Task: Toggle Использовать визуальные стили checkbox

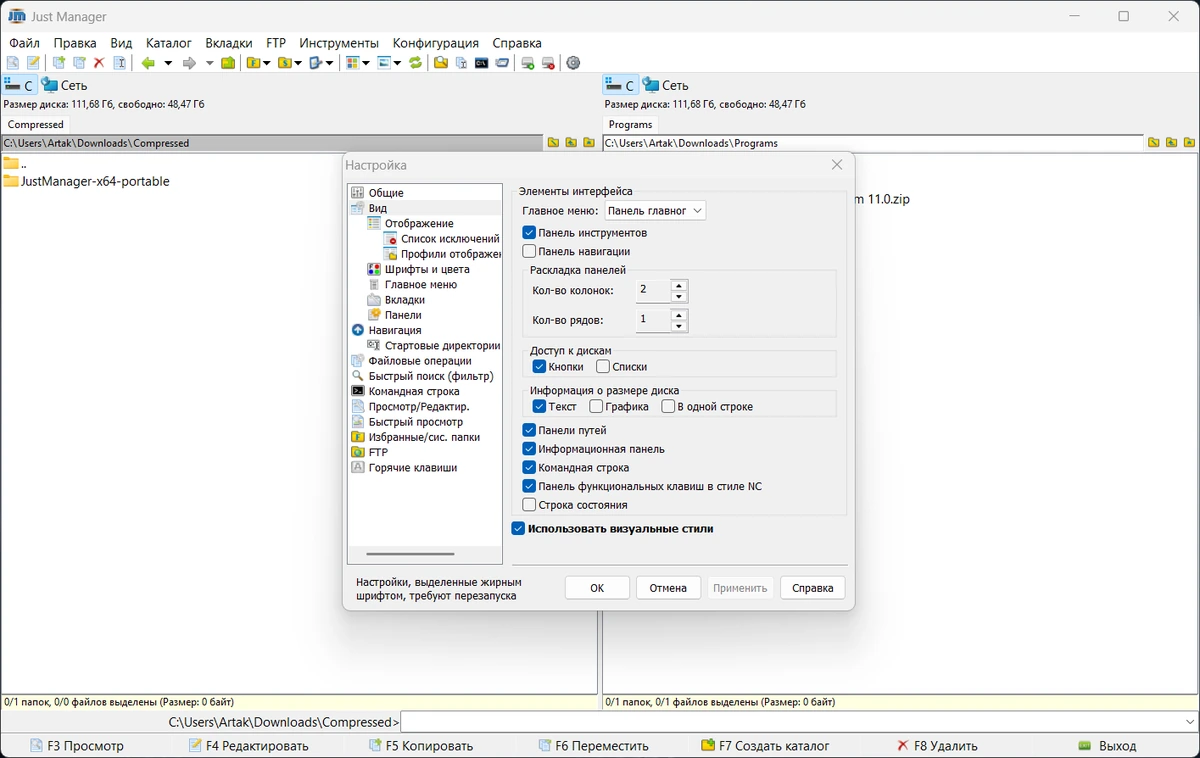Action: [518, 528]
